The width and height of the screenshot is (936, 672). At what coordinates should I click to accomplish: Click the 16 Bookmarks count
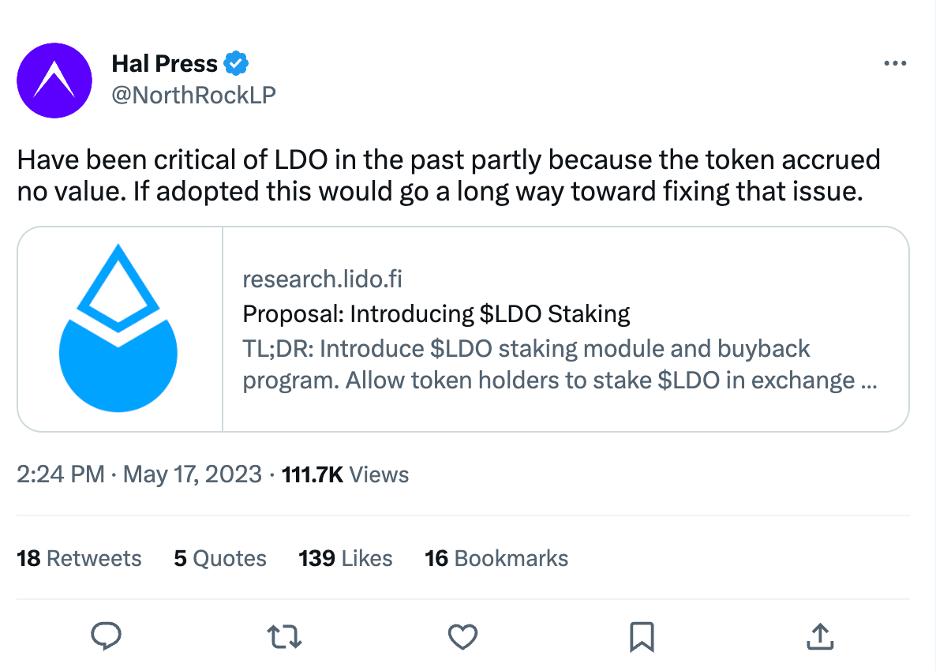point(496,558)
